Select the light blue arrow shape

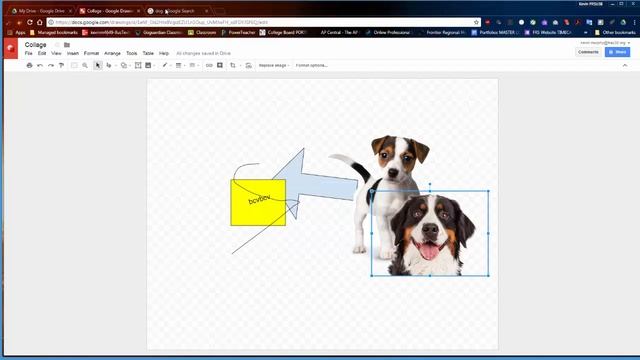322,186
